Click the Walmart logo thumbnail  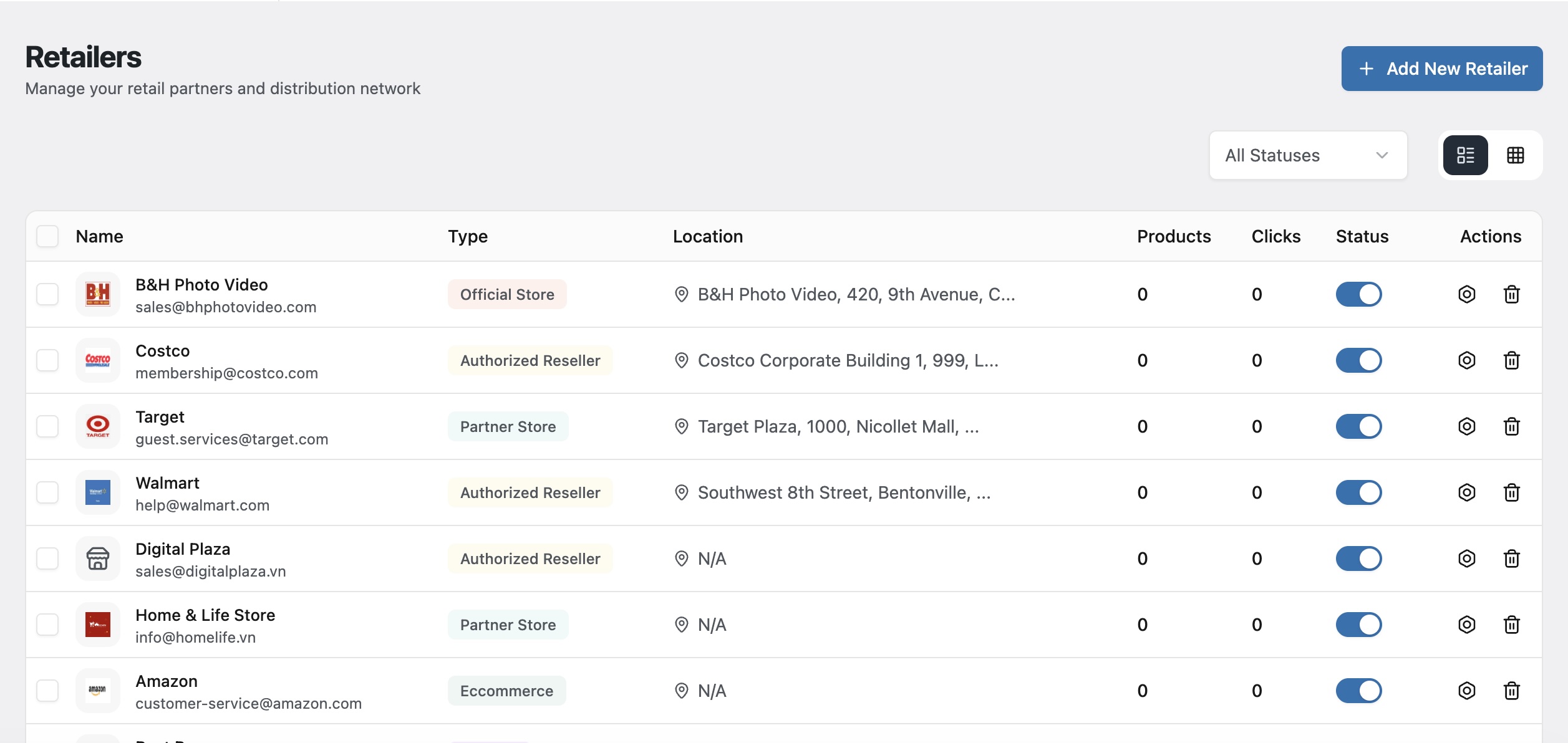[98, 492]
